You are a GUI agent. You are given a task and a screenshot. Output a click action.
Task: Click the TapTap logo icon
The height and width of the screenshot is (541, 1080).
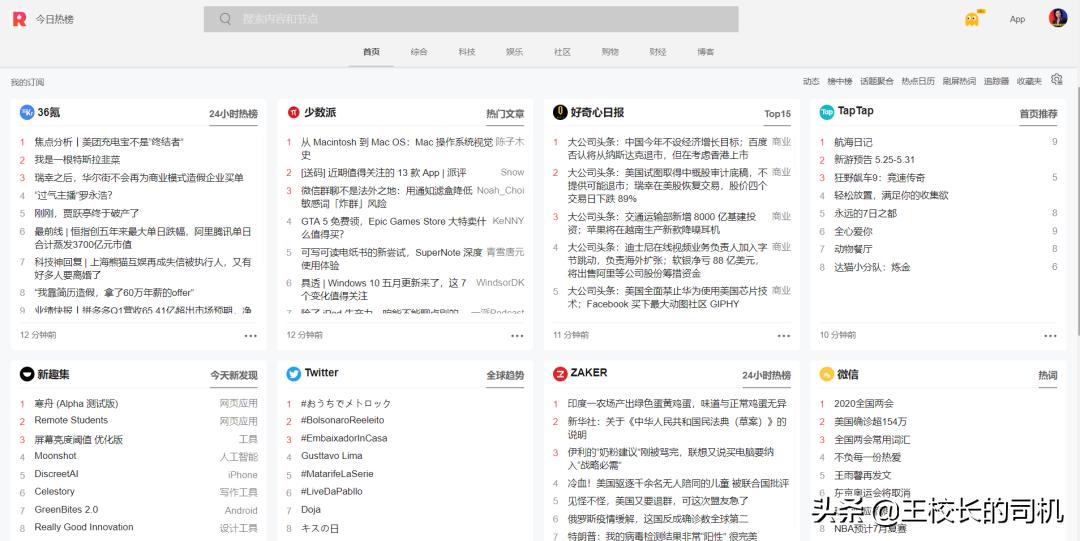tap(827, 112)
